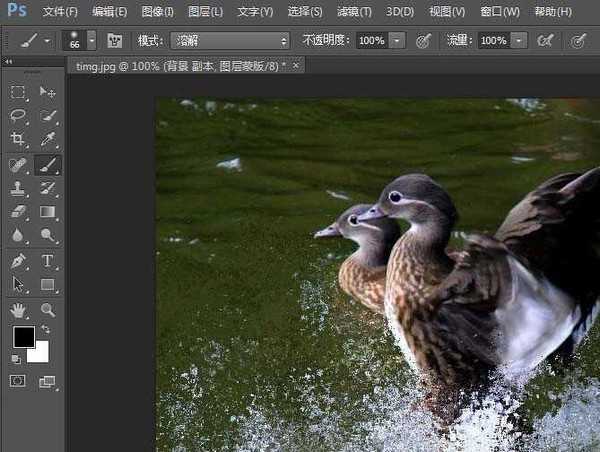Select the Eyedropper tool
This screenshot has height=452, width=600.
[47, 140]
